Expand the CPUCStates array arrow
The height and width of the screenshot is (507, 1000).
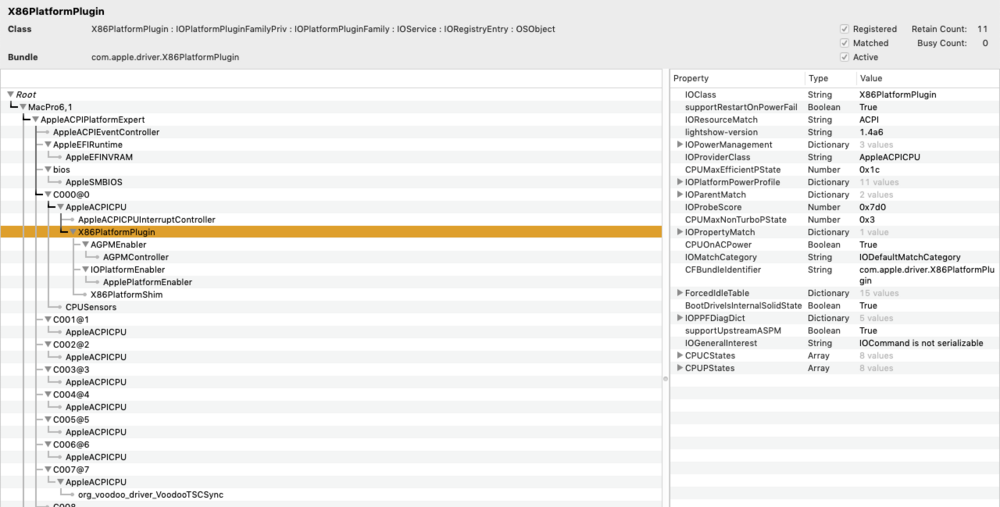(680, 355)
